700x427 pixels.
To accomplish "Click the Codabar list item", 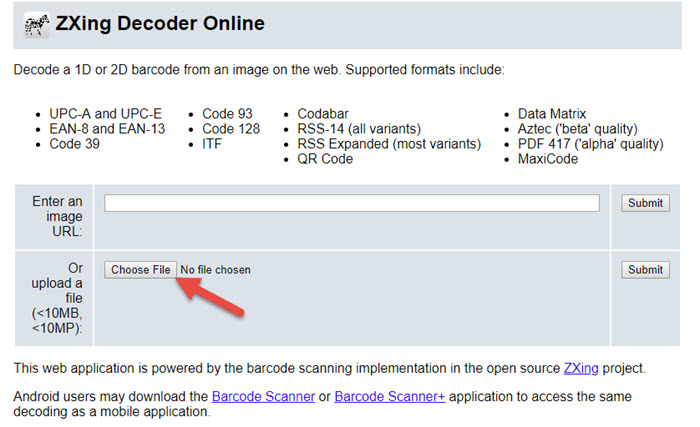I will (323, 113).
